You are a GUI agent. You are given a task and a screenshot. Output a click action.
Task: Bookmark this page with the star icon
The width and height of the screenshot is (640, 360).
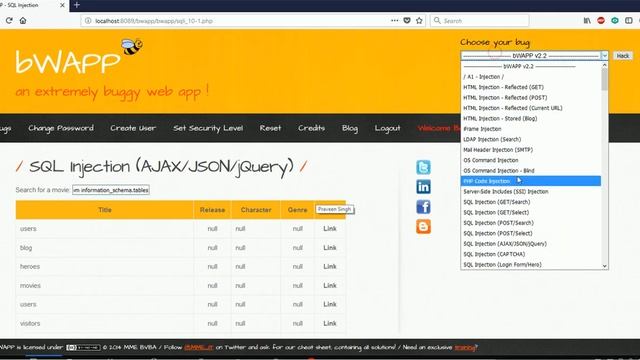point(419,20)
